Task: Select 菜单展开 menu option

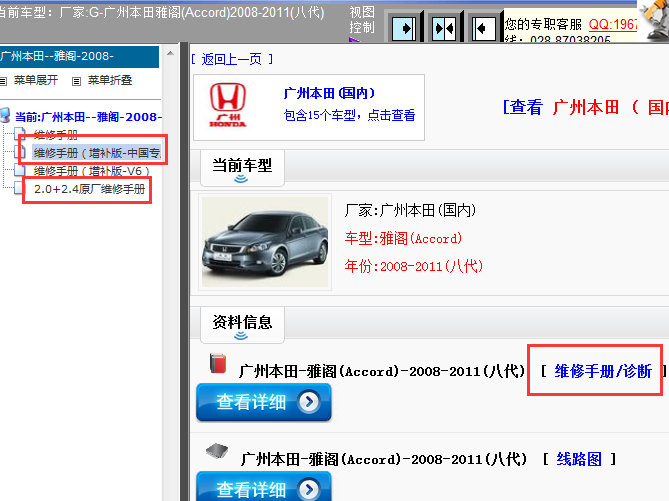Action: pos(36,80)
